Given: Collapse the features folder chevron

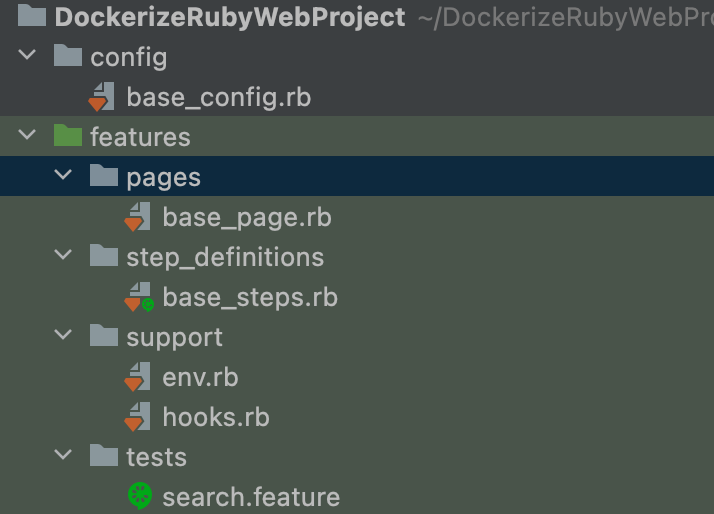Looking at the screenshot, I should click(27, 135).
